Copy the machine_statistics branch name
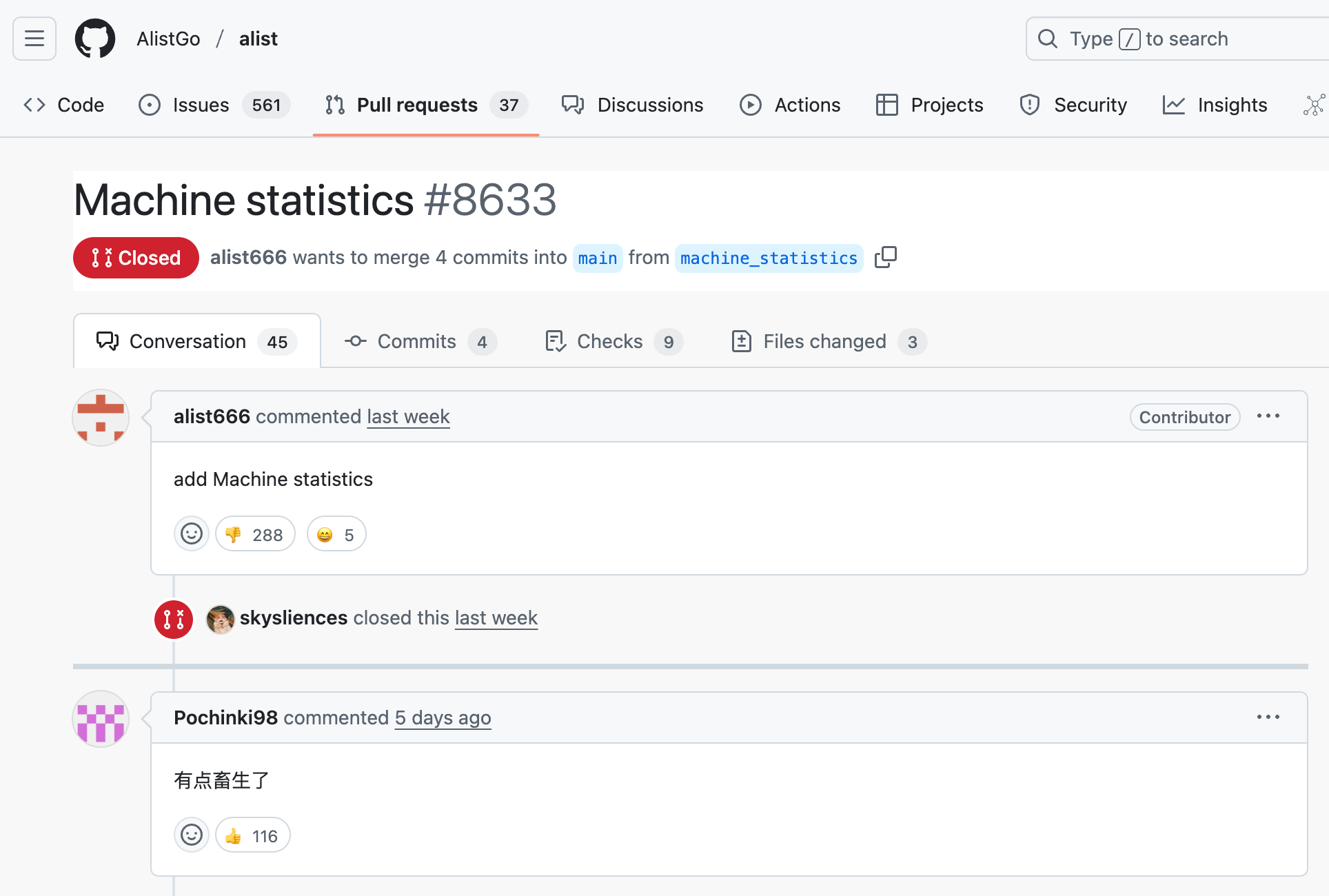The width and height of the screenshot is (1329, 896). 885,258
